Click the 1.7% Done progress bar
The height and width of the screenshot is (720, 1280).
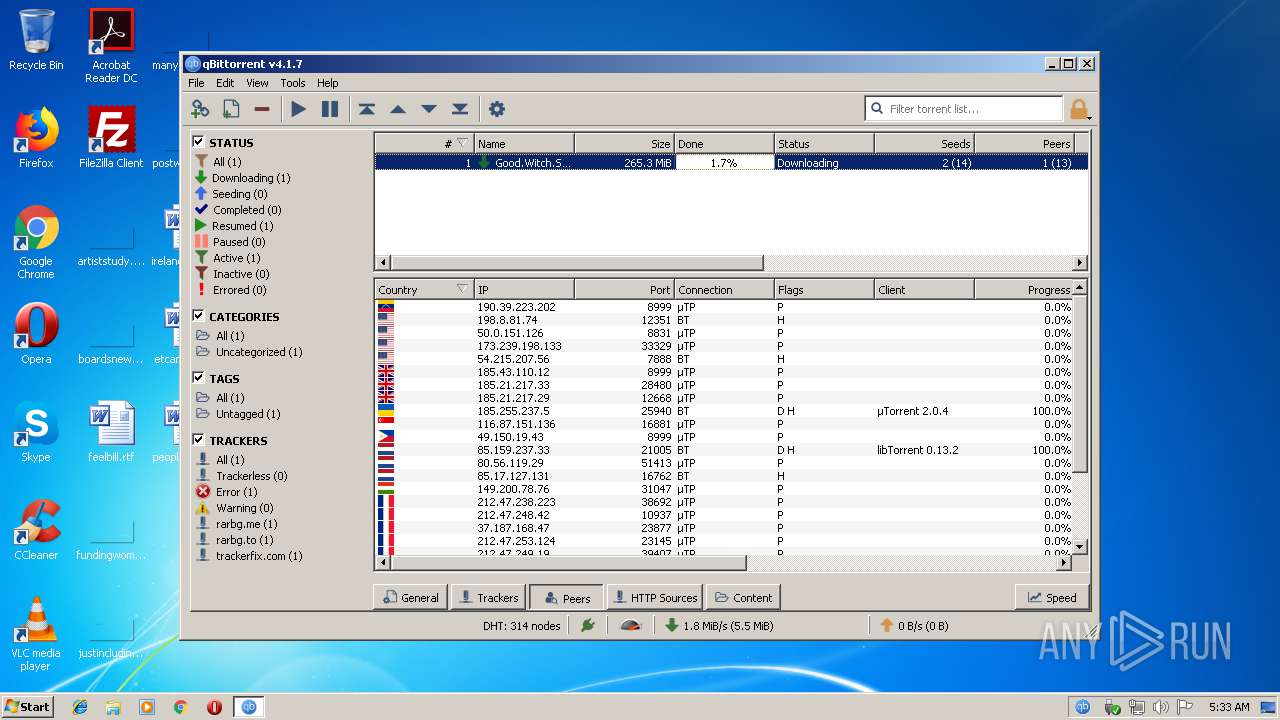(724, 162)
